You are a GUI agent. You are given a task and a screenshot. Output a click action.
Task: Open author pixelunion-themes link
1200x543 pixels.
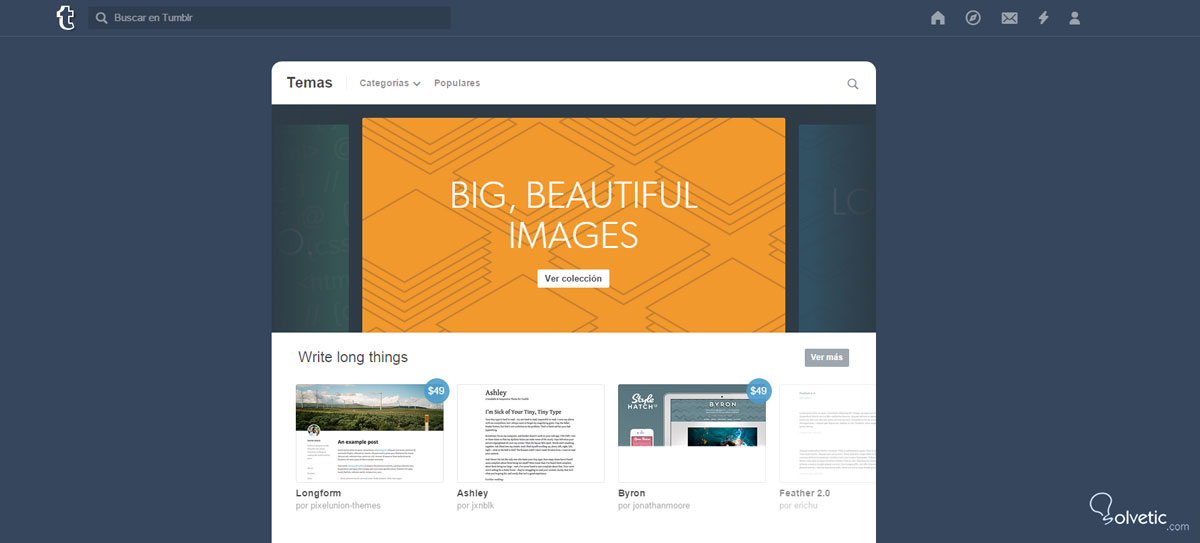click(338, 506)
